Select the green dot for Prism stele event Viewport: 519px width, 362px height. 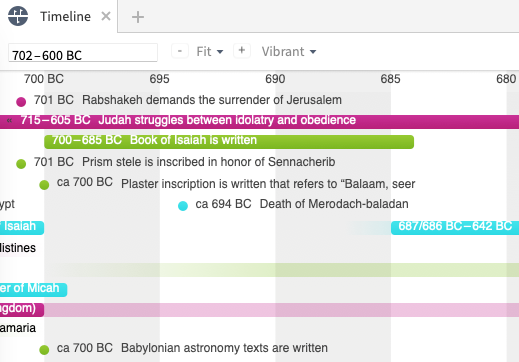[x=21, y=164]
